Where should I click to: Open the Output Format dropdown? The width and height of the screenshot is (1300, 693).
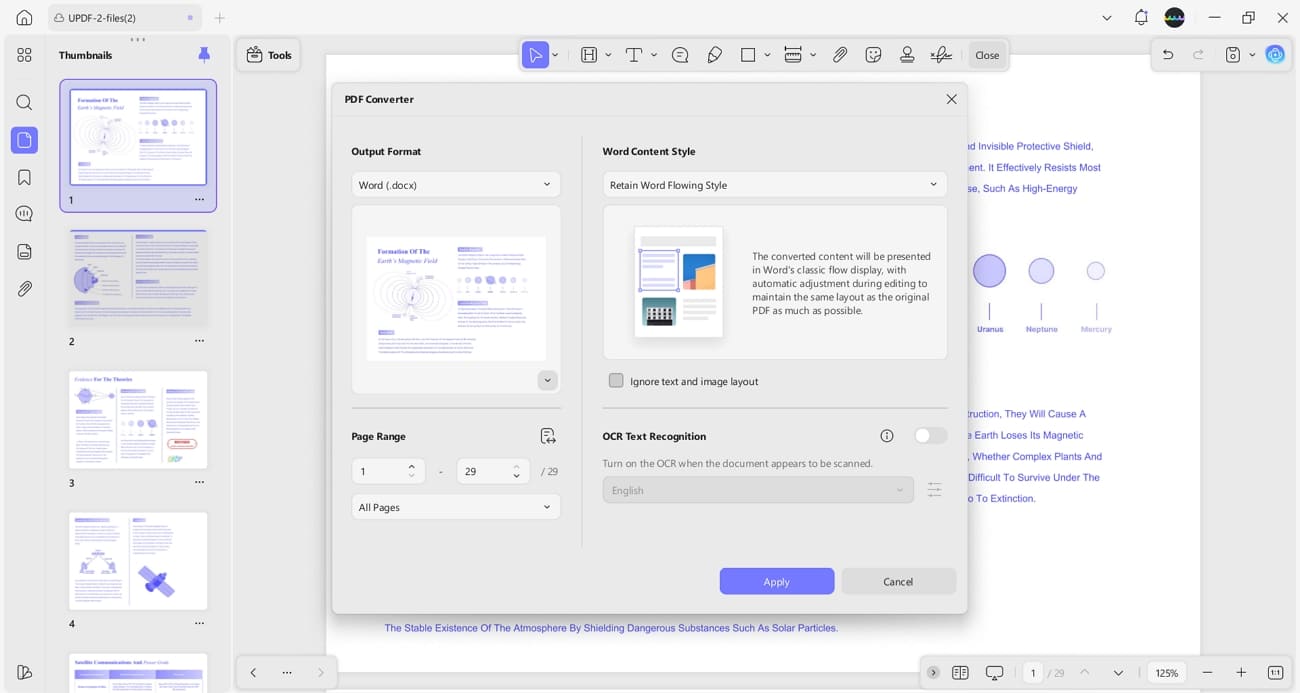click(x=455, y=184)
